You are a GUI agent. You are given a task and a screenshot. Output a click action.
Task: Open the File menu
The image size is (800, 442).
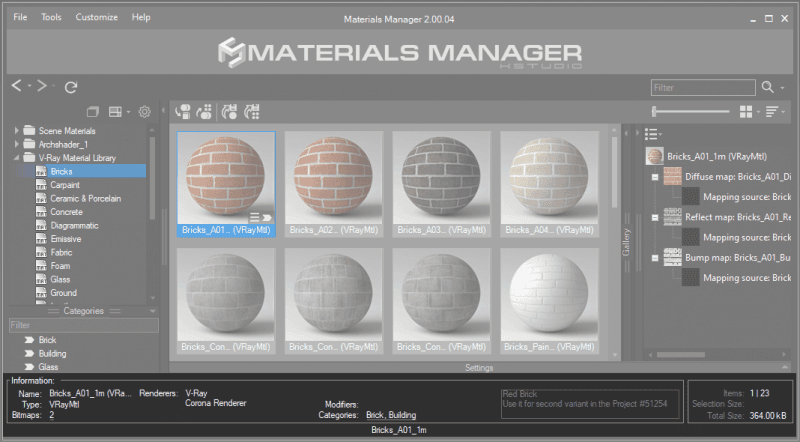(20, 17)
